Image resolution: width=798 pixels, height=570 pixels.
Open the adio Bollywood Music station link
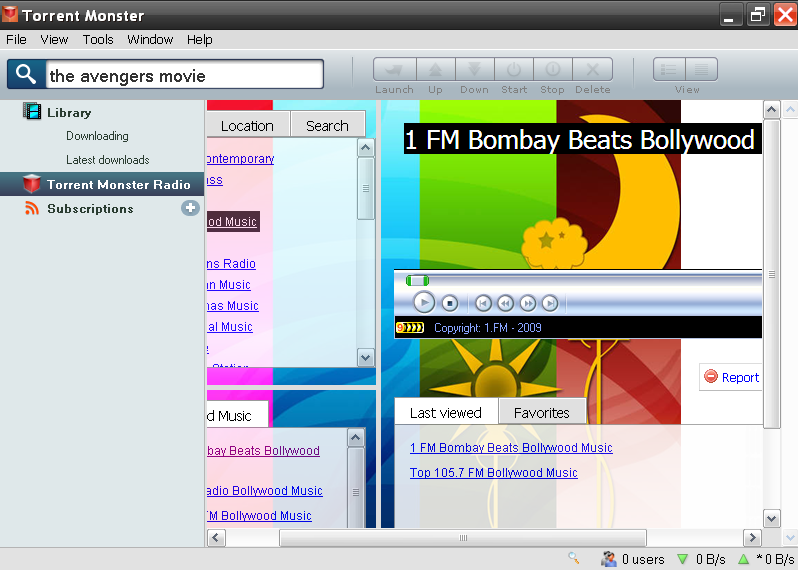[x=265, y=491]
